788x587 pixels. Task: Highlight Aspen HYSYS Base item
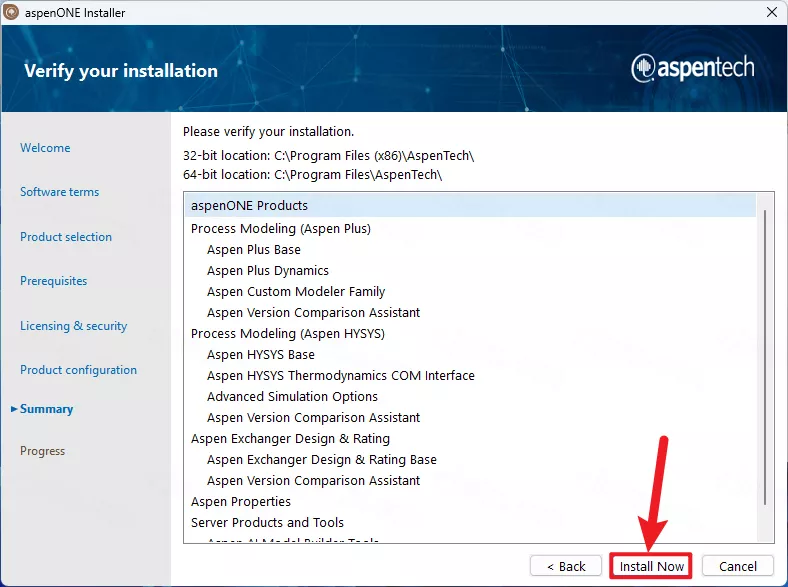260,355
